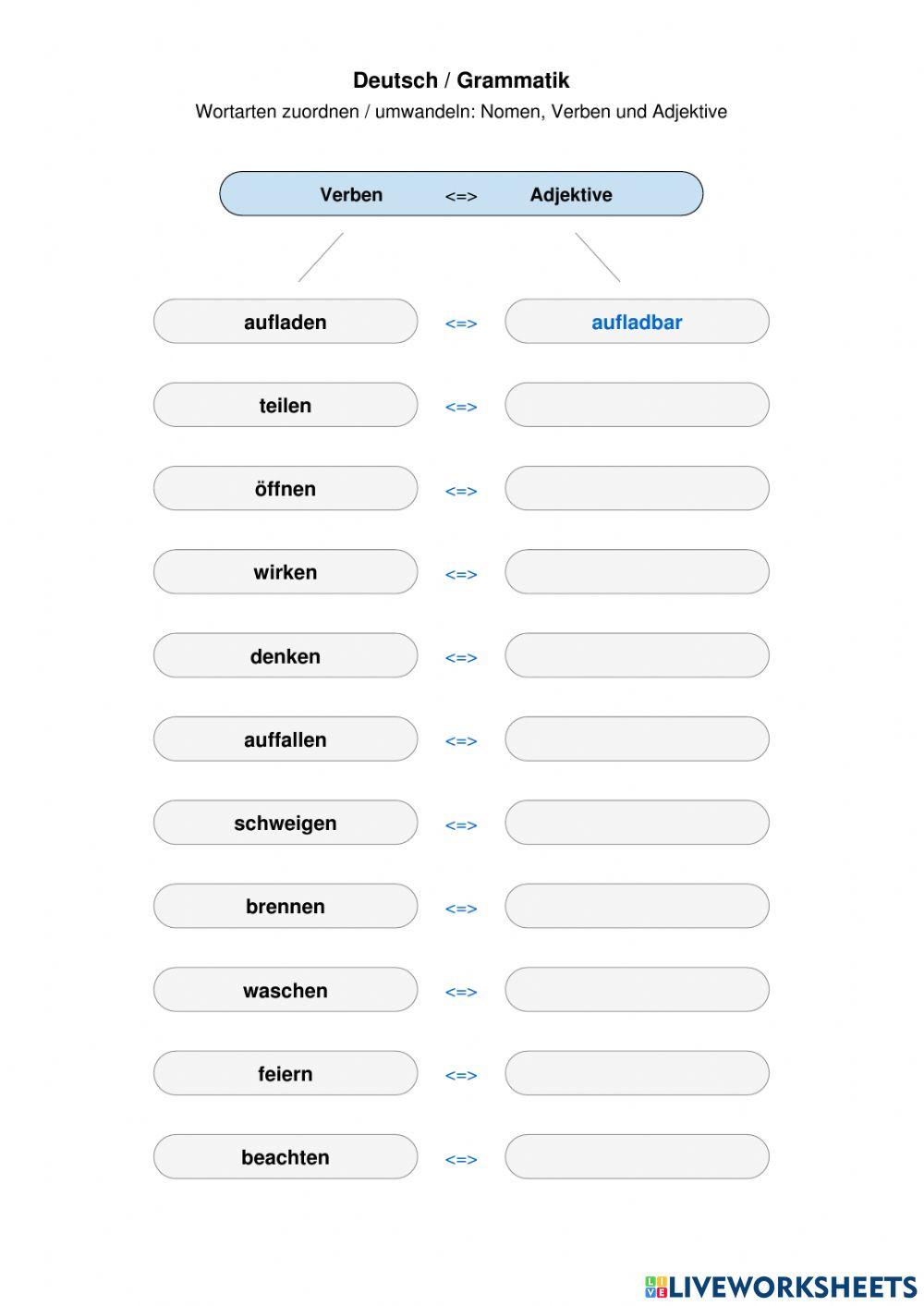Select the empty box beside feiern

click(x=637, y=1073)
